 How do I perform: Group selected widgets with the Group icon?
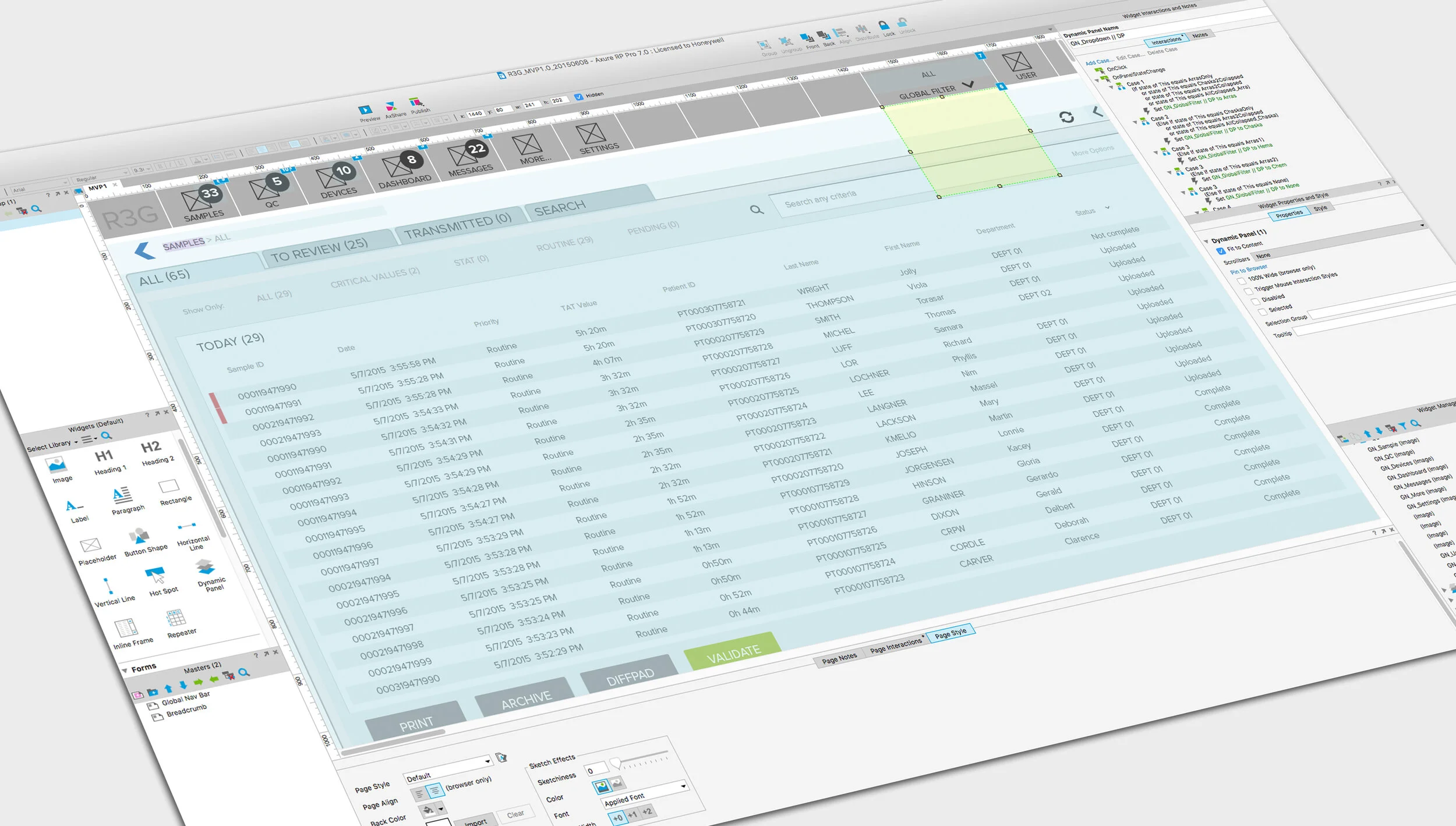(764, 47)
